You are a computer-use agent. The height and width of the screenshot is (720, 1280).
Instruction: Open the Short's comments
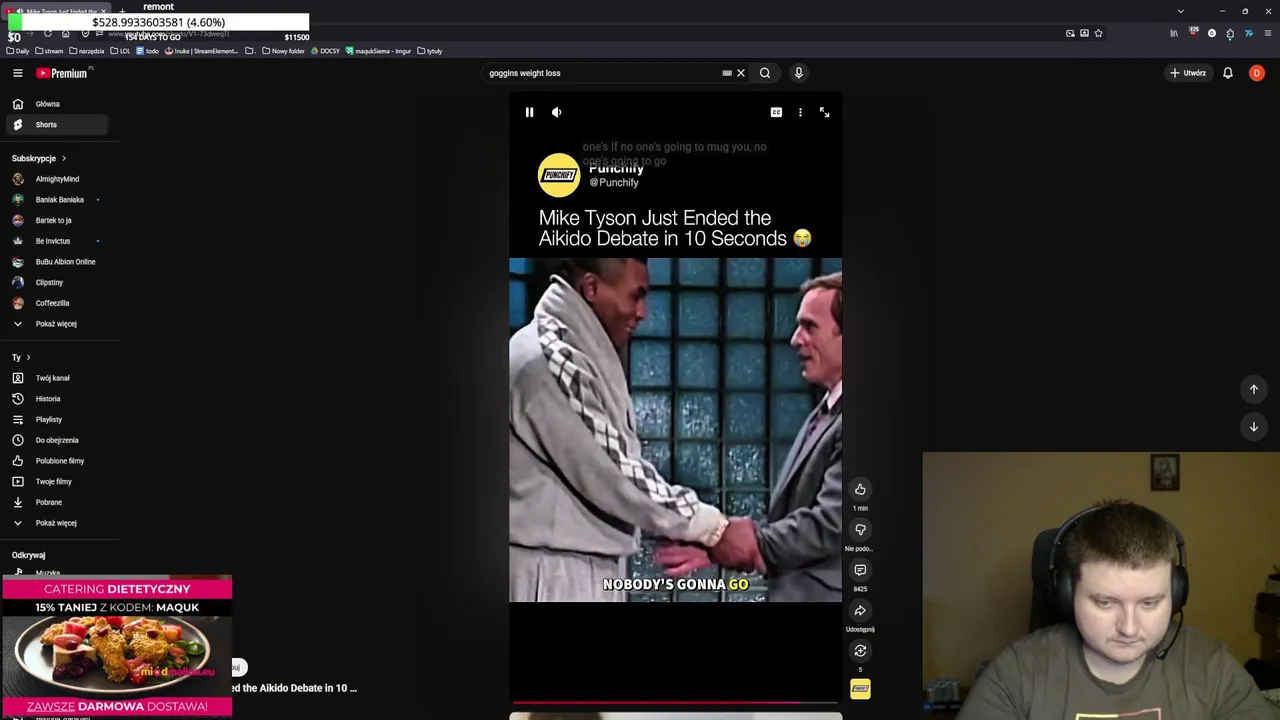(x=860, y=570)
